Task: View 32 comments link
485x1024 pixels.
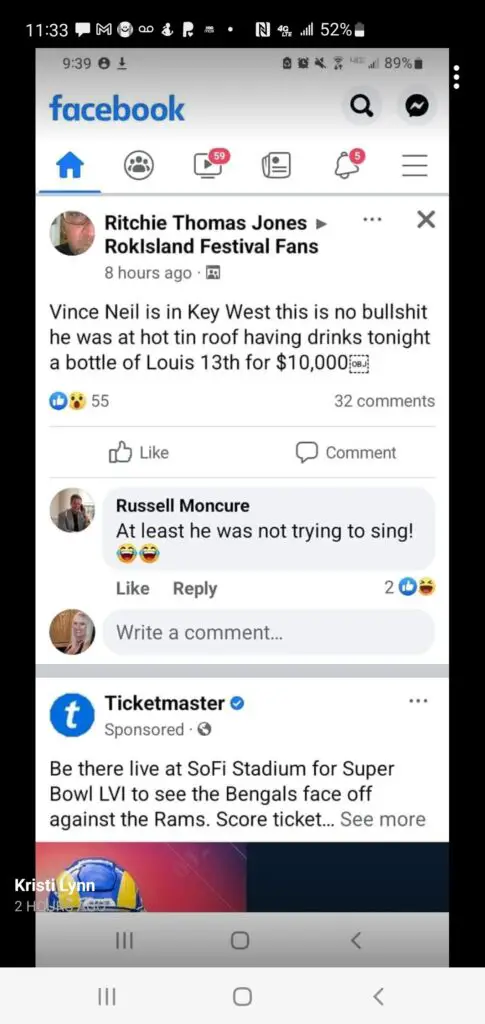Action: point(384,401)
